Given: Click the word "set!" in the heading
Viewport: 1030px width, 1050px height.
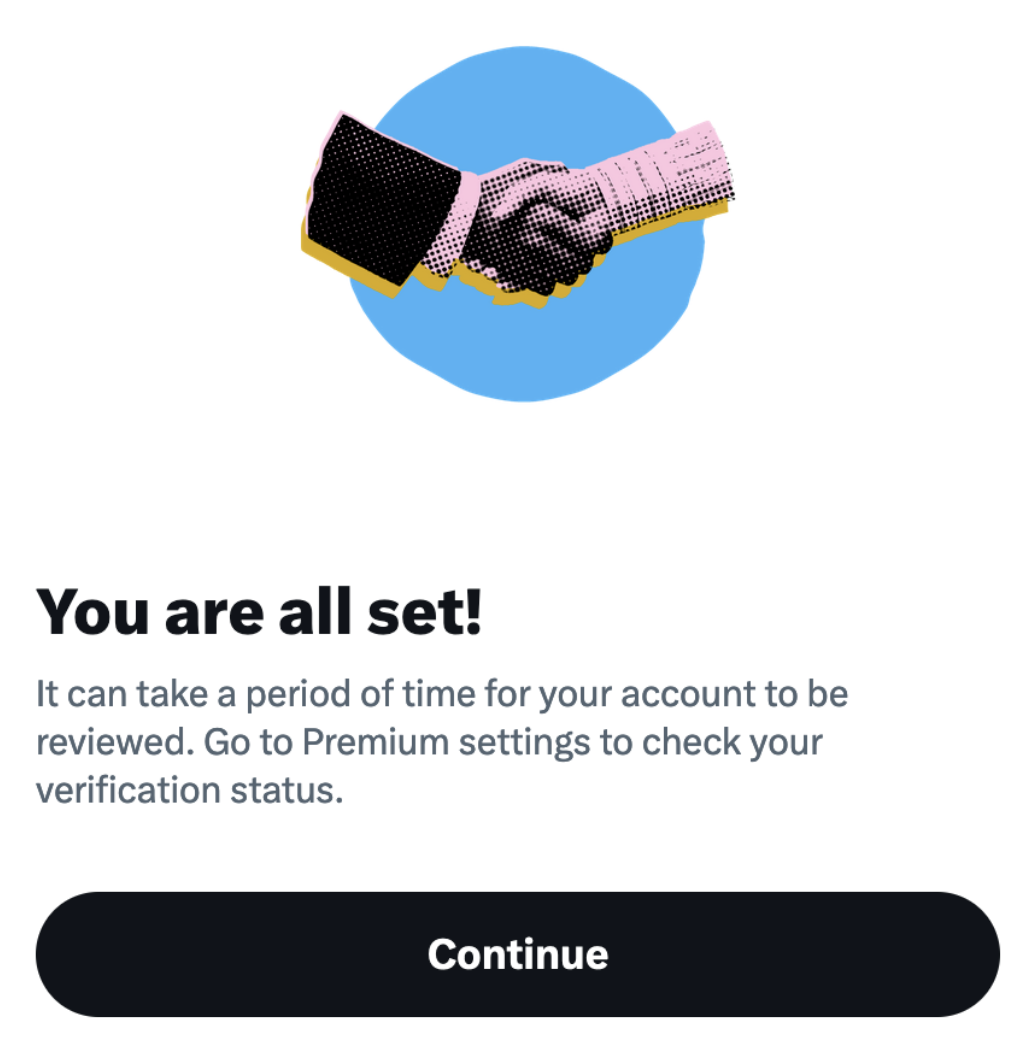Looking at the screenshot, I should 425,612.
